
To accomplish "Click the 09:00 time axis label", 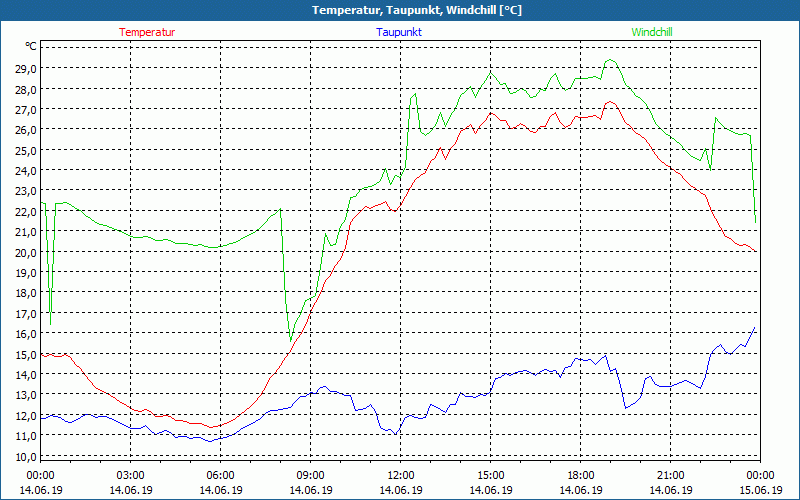I will coord(311,476).
